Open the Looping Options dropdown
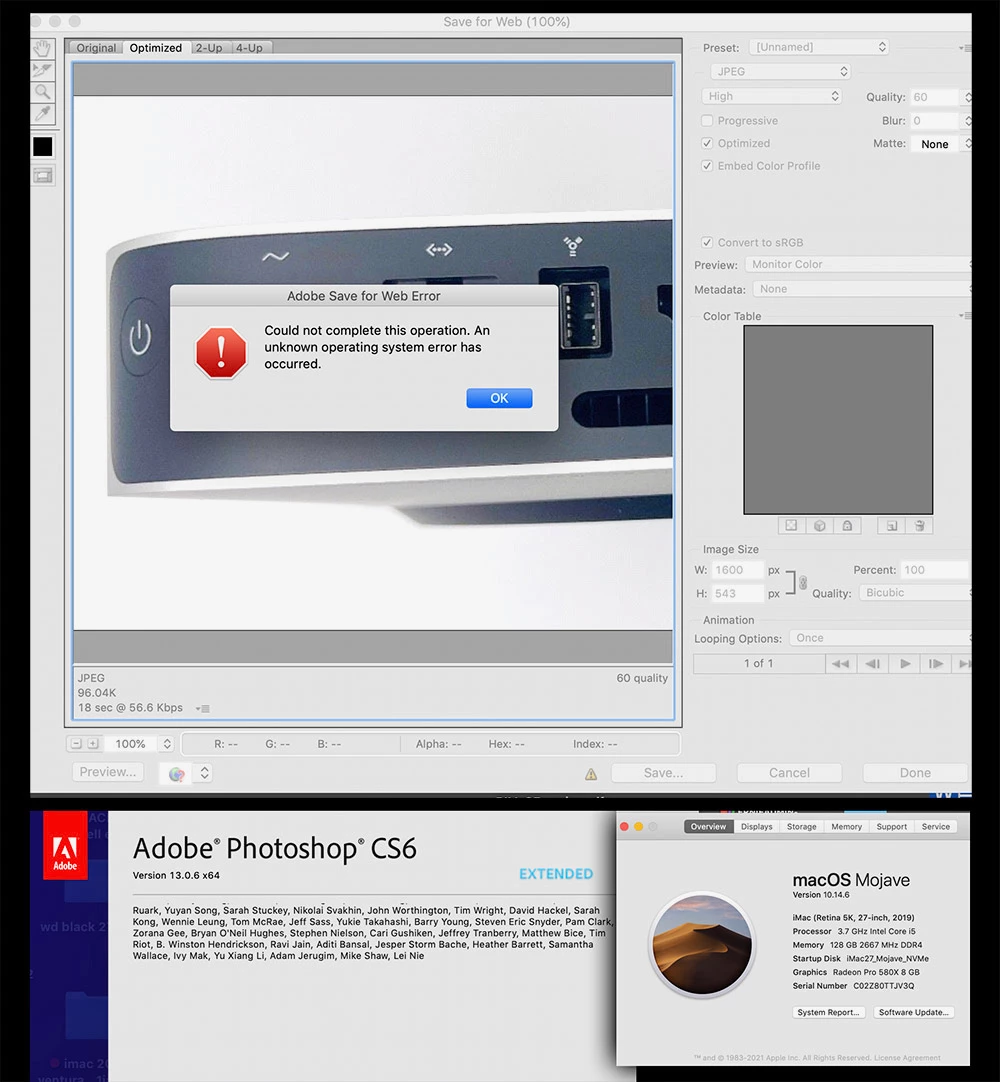The width and height of the screenshot is (1000, 1082). tap(880, 638)
